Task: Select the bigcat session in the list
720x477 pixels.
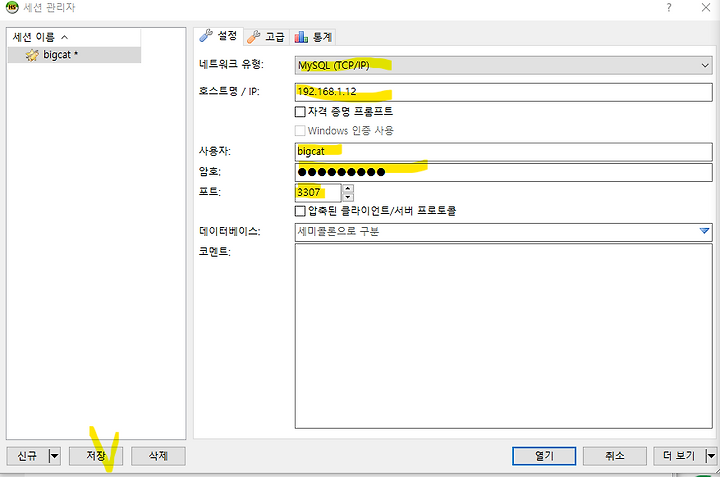Action: tap(74, 55)
